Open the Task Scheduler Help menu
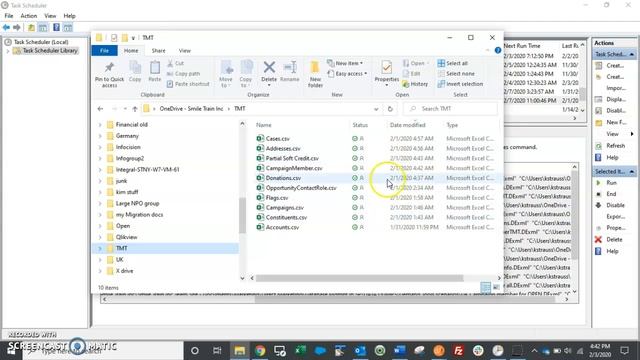The width and height of the screenshot is (640, 360). coord(69,16)
